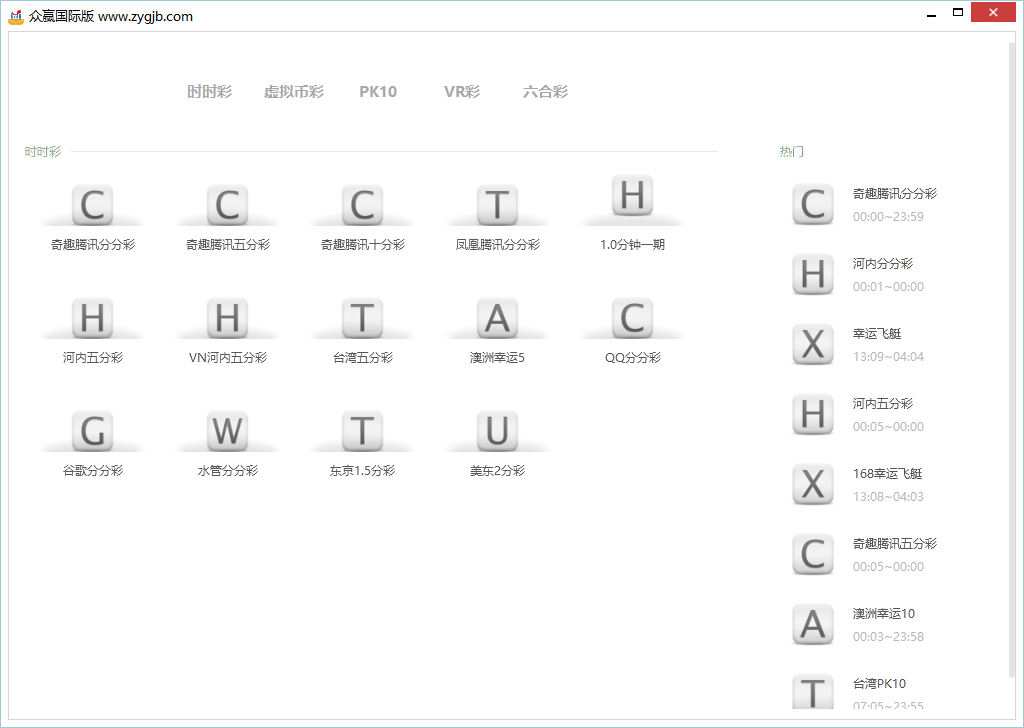Click the 00:01~00:00 time text
Viewport: 1024px width, 728px height.
[x=888, y=287]
